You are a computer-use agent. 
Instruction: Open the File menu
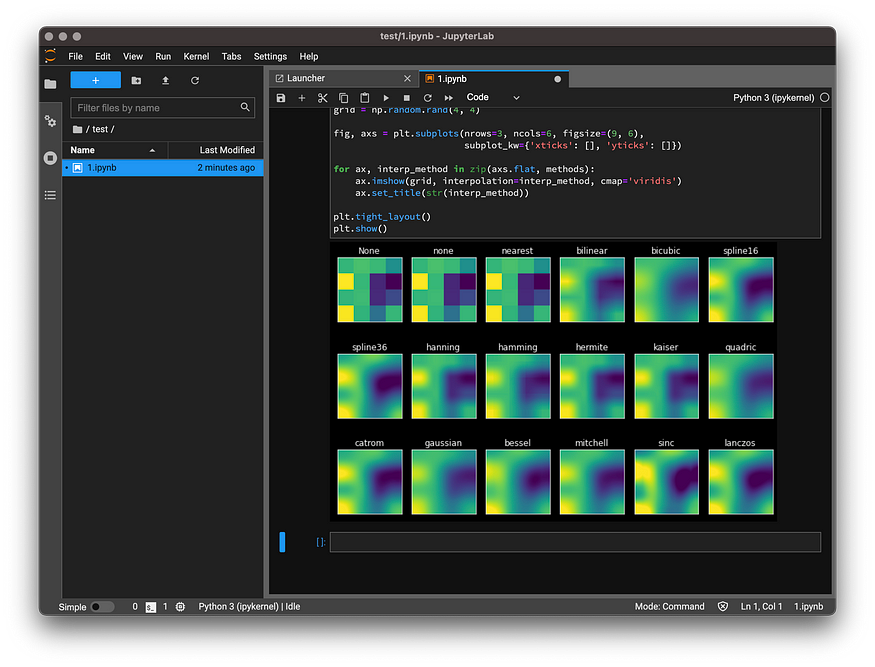(x=75, y=56)
